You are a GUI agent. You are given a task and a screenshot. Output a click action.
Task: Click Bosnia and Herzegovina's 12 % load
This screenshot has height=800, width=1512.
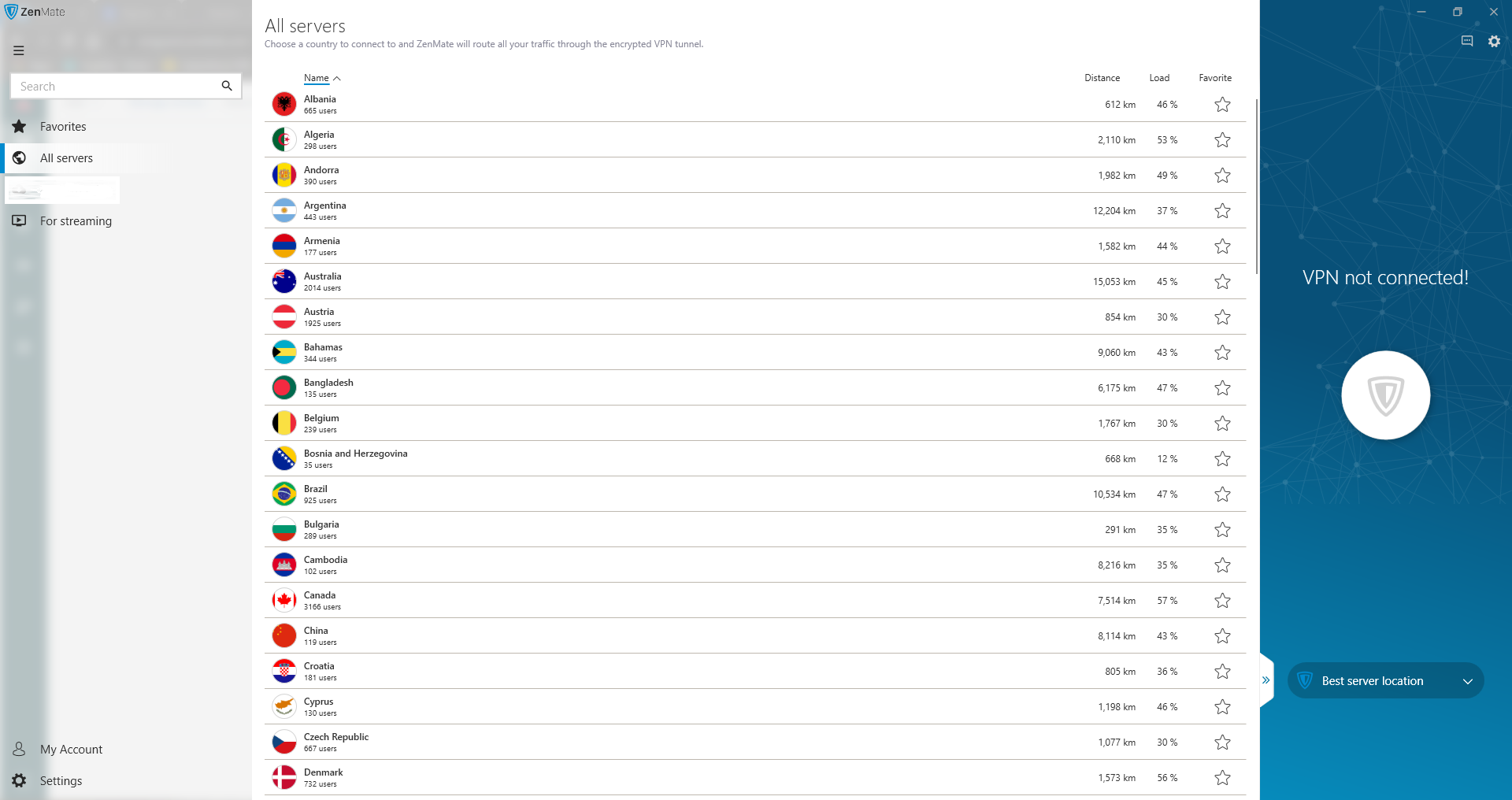tap(1167, 459)
